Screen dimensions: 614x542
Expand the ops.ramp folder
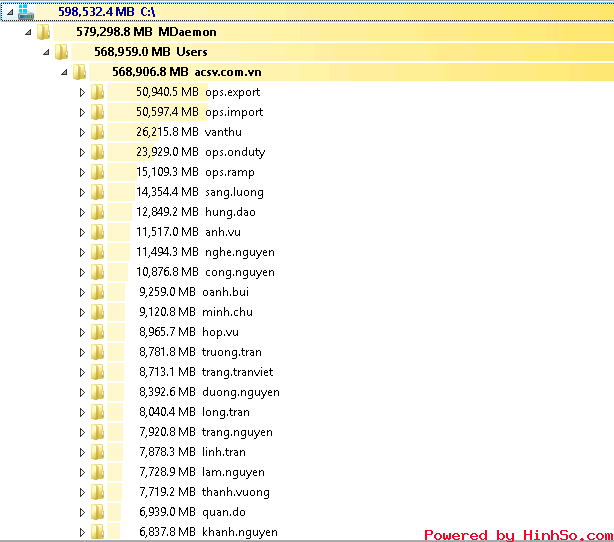(82, 172)
